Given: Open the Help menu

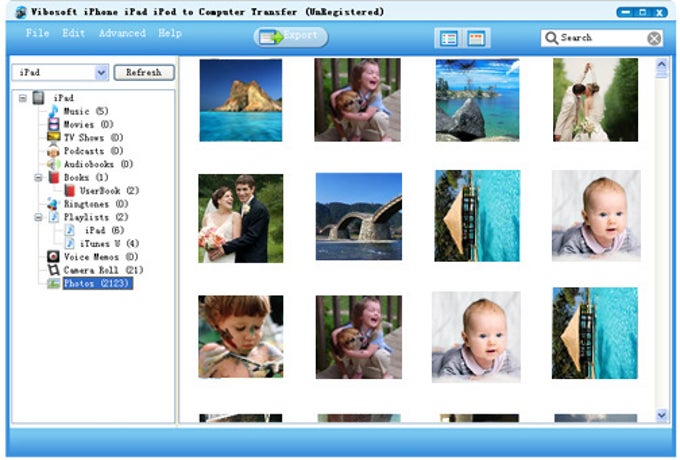Looking at the screenshot, I should point(170,33).
